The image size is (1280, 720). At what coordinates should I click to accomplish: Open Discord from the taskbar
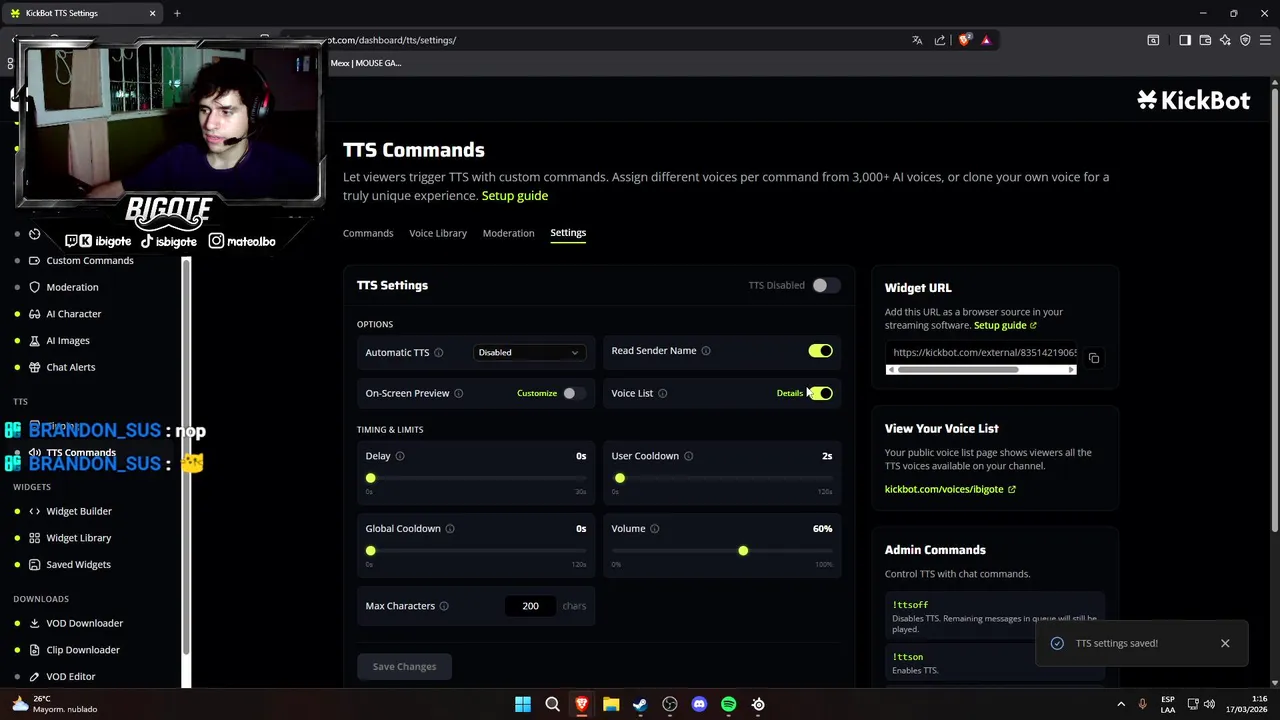[x=699, y=704]
